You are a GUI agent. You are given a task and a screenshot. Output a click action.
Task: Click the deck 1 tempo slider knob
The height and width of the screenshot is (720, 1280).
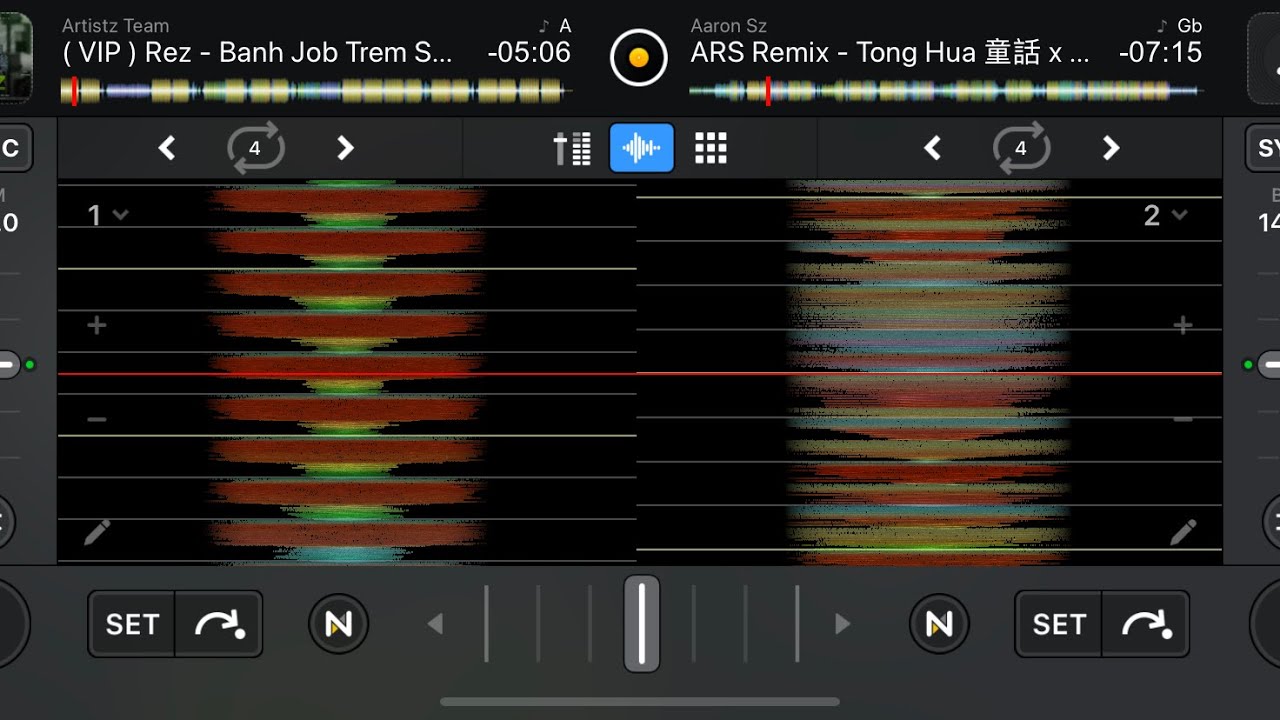click(x=8, y=364)
